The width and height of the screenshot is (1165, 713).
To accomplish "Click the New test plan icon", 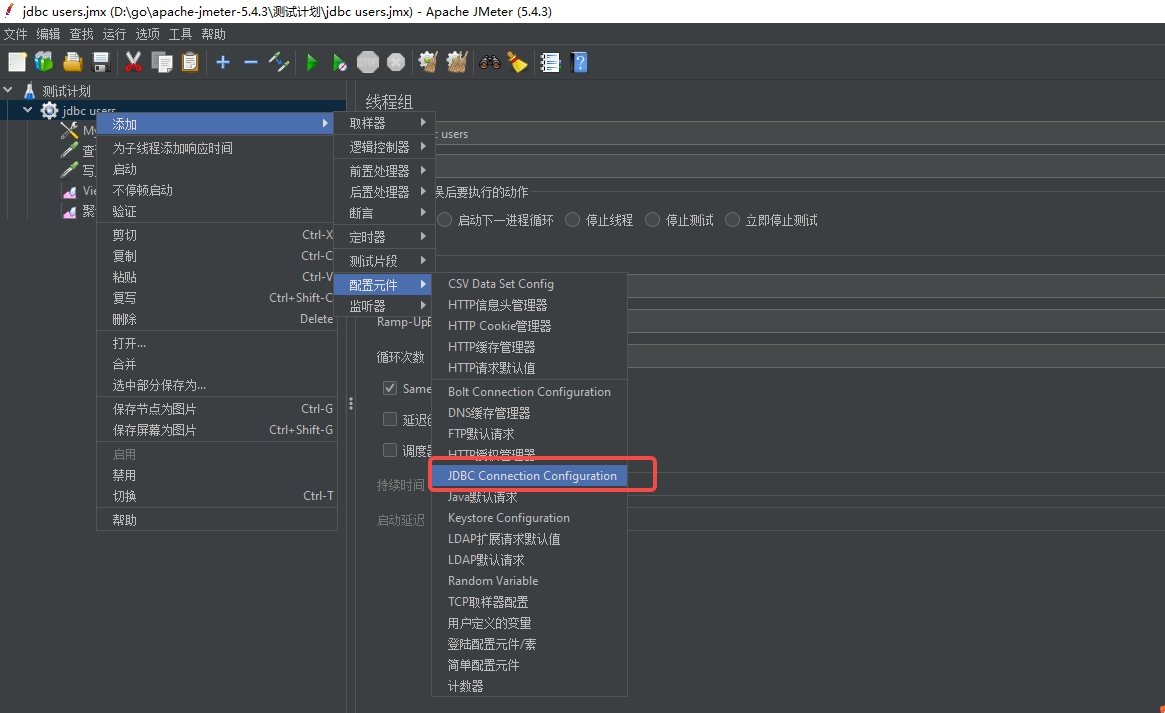I will 17,62.
